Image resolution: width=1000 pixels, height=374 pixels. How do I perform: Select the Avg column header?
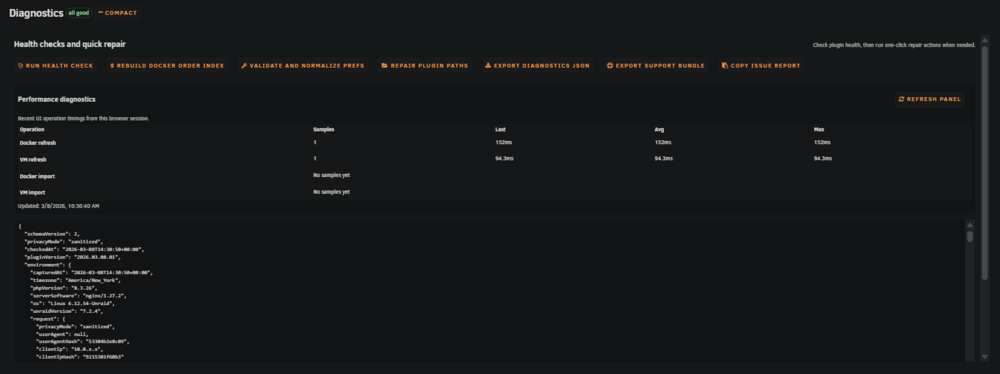[659, 130]
